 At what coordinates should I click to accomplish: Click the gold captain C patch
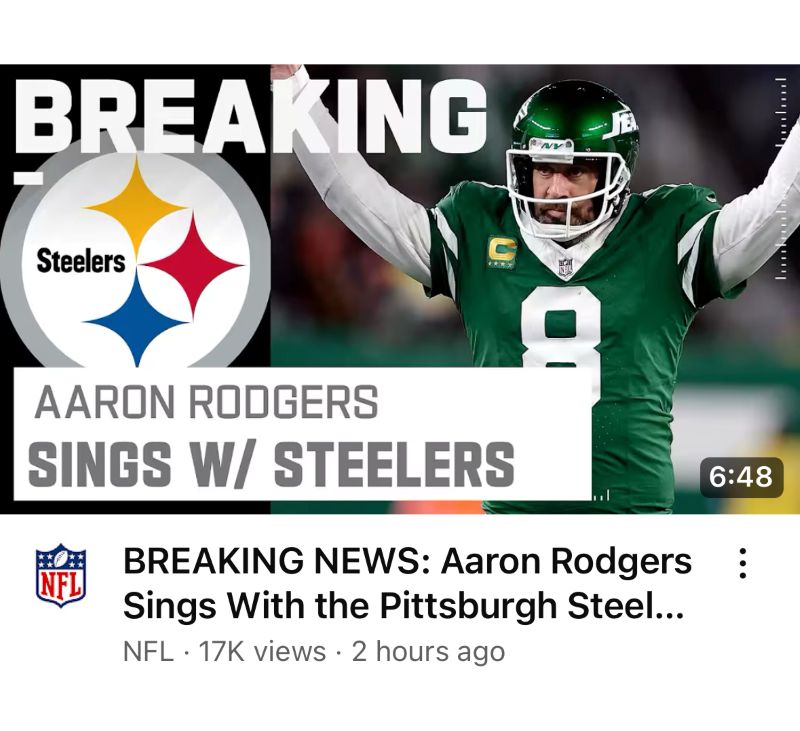(502, 252)
